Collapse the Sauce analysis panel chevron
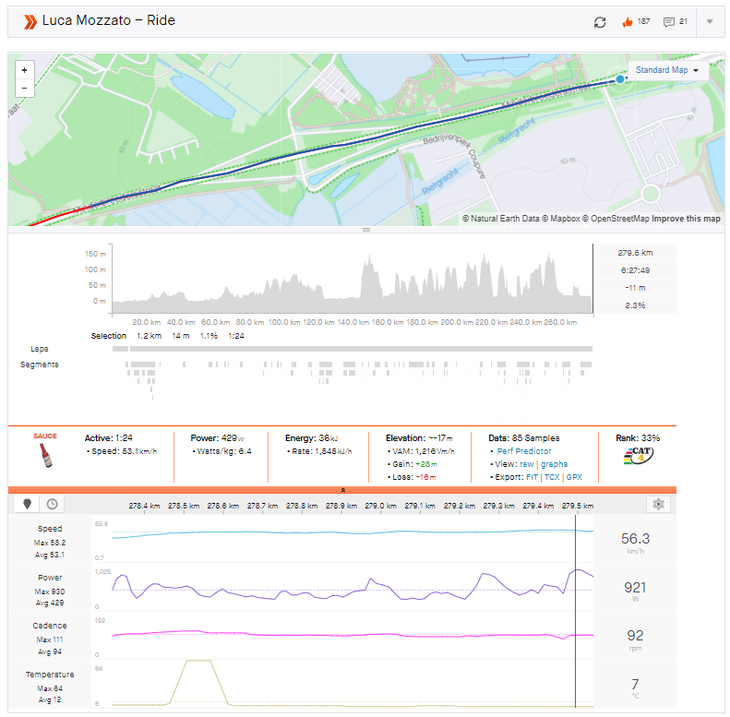Viewport: 730px width, 717px height. click(343, 490)
